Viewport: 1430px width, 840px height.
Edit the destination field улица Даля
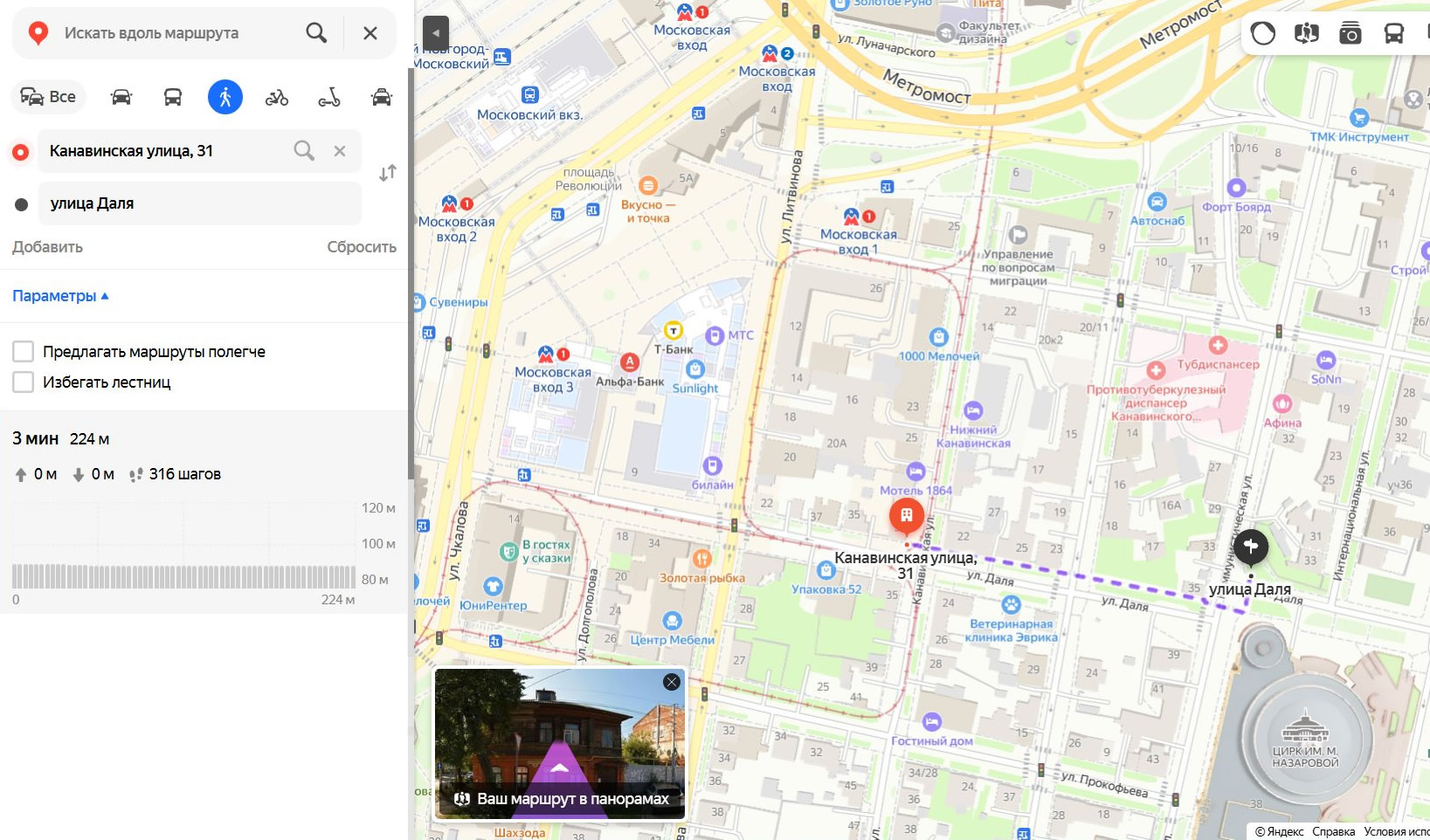click(x=199, y=203)
